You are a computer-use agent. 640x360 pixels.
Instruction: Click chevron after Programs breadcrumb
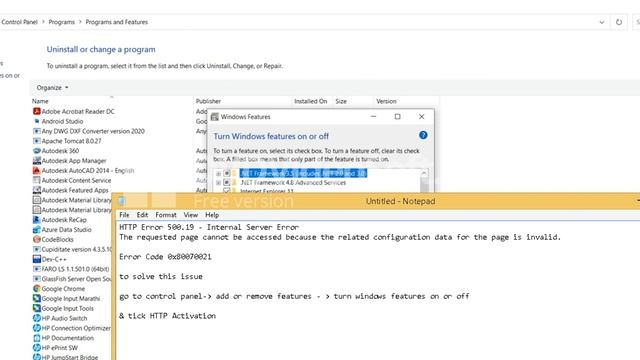[80, 22]
